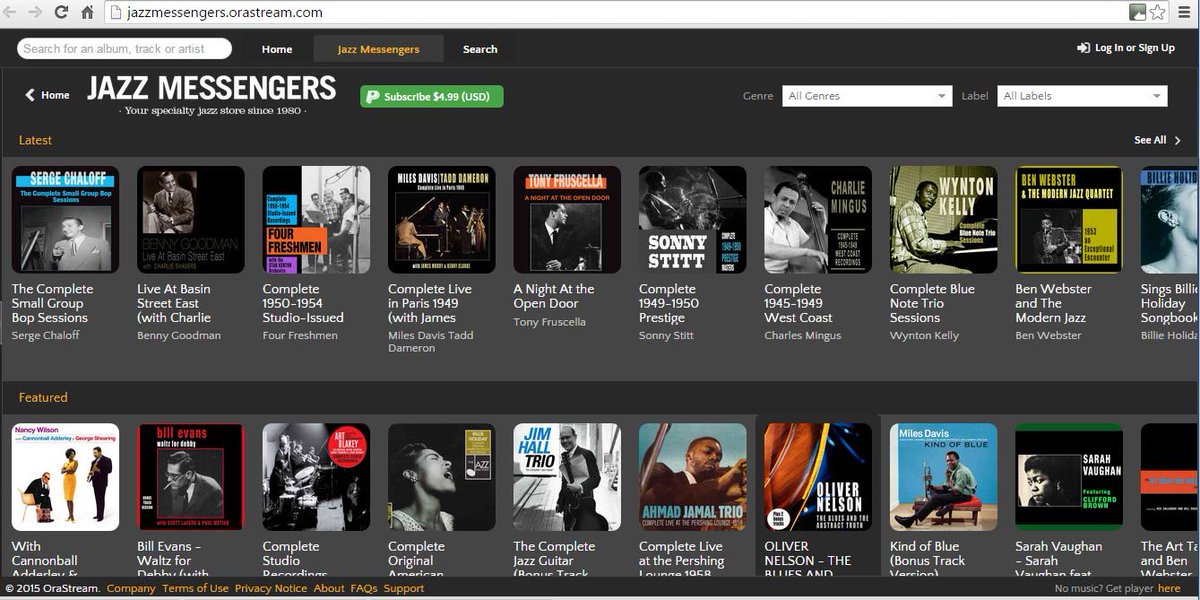1200x600 pixels.
Task: Select the Jazz Messengers tab
Action: [378, 49]
